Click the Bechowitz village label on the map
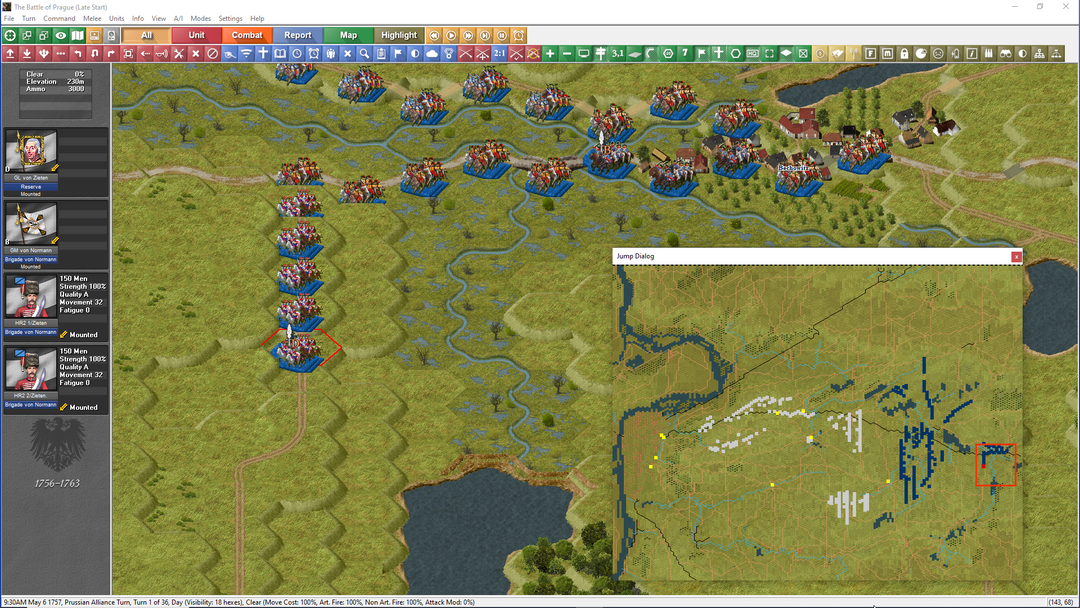This screenshot has width=1080, height=608. (x=793, y=167)
